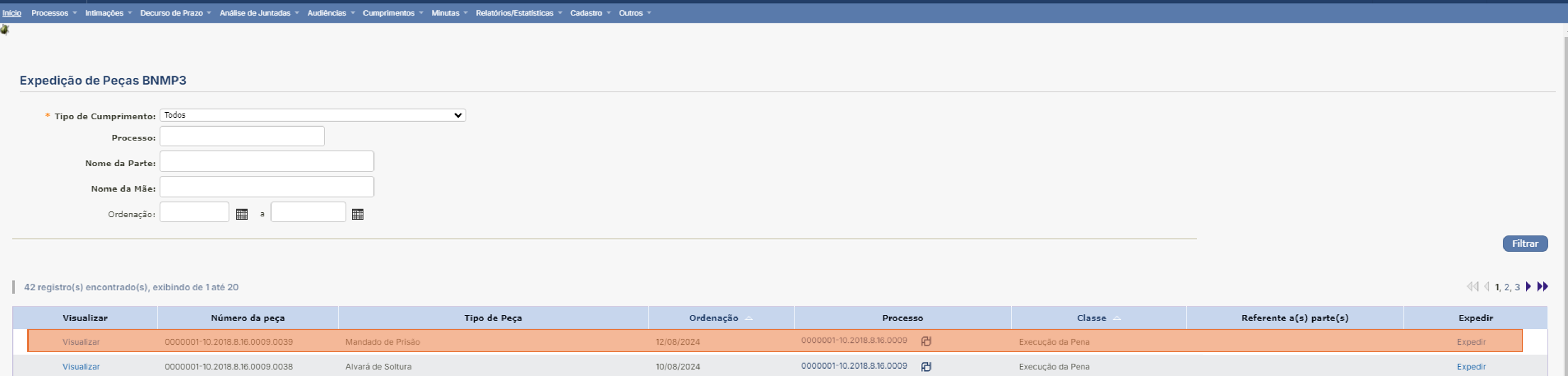Go to results page 2
This screenshot has height=376, width=1568.
[1506, 287]
